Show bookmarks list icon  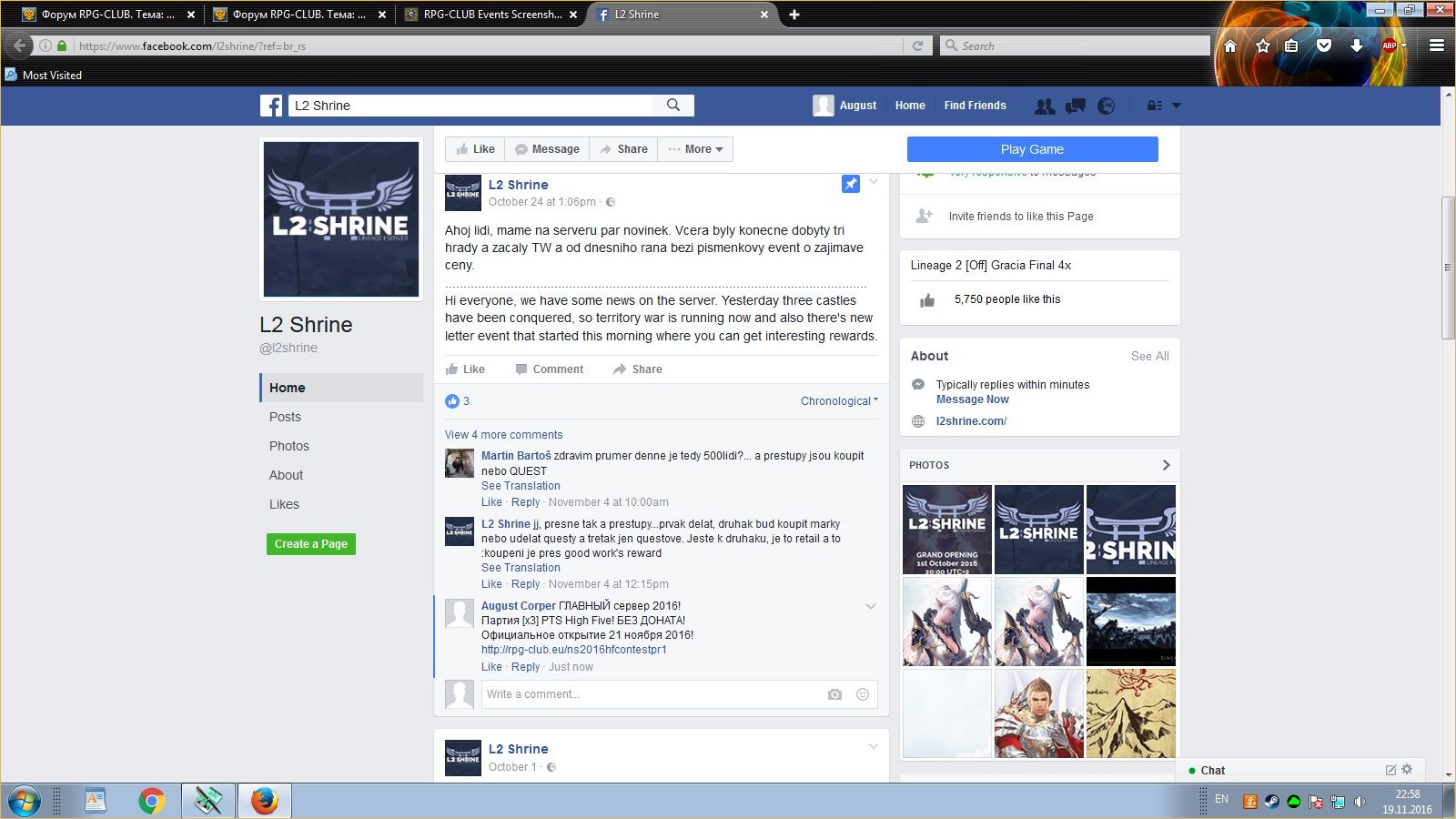(1291, 45)
